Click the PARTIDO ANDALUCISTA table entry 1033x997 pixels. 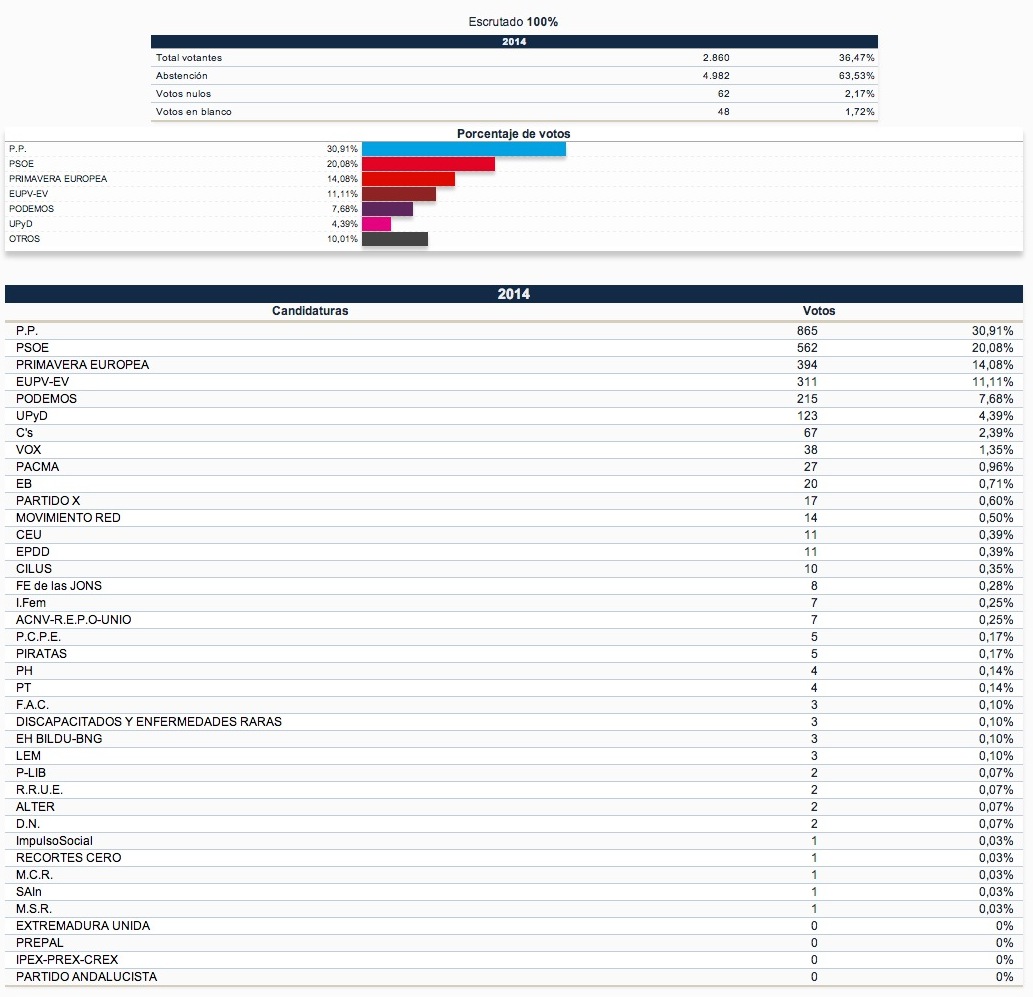point(86,977)
